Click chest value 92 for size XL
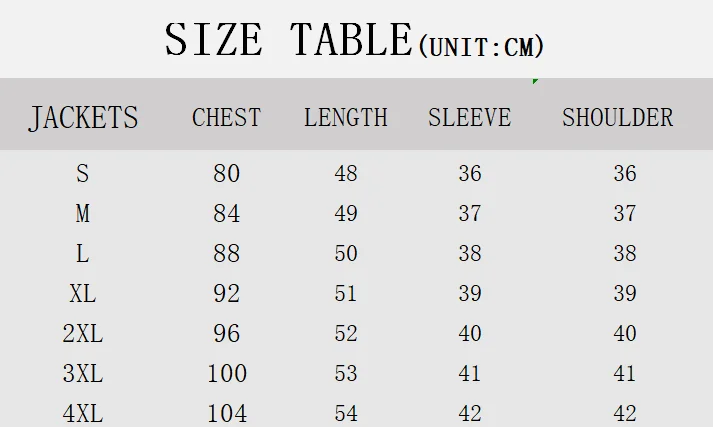This screenshot has width=713, height=427. pyautogui.click(x=226, y=293)
